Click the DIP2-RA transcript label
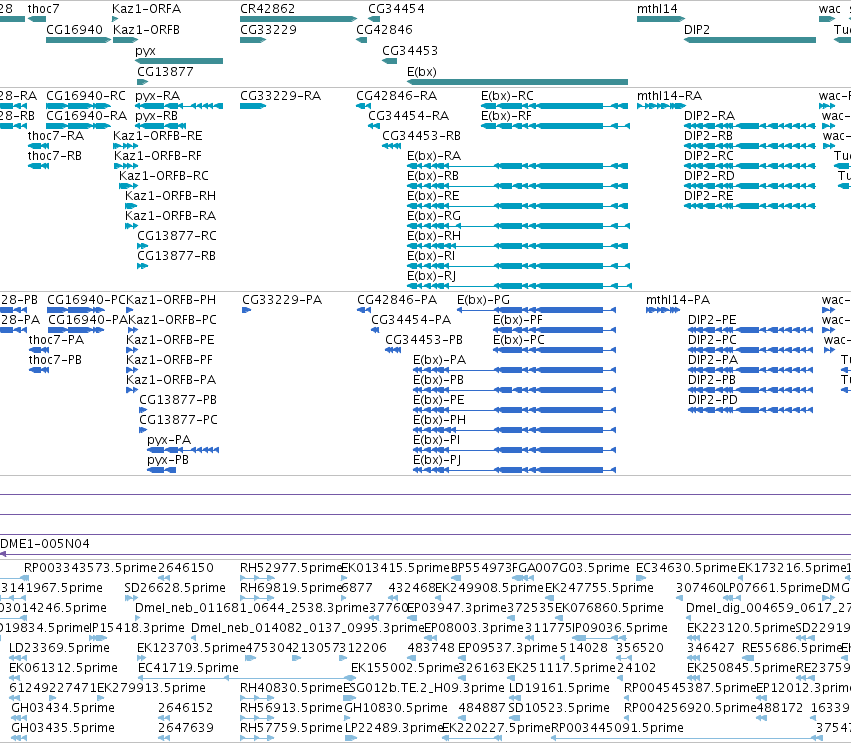This screenshot has height=743, width=851. [x=709, y=116]
